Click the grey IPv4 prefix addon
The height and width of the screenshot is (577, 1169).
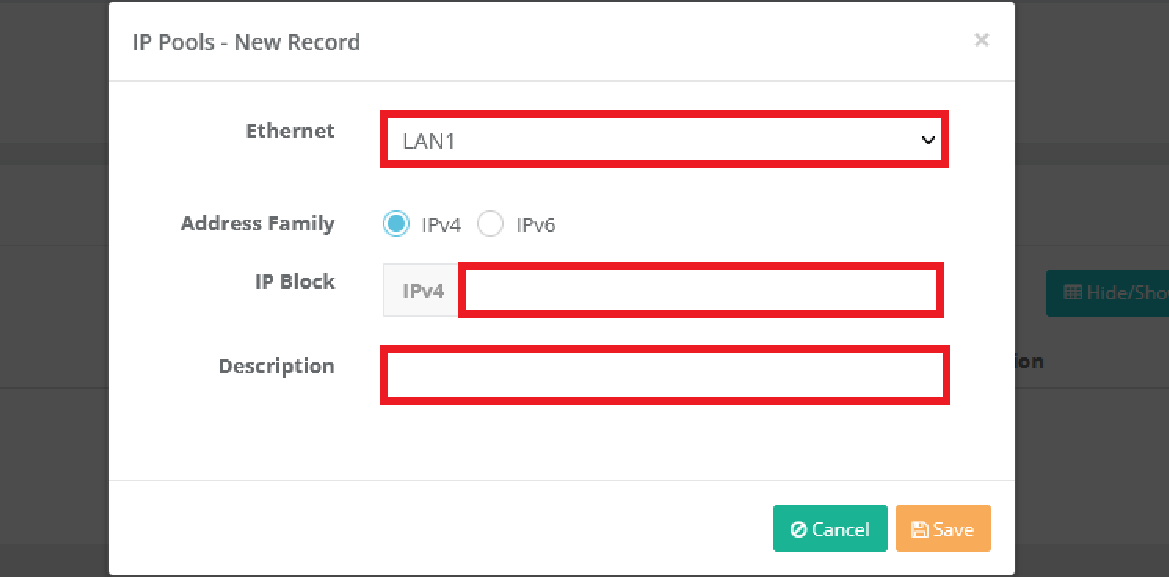(422, 292)
